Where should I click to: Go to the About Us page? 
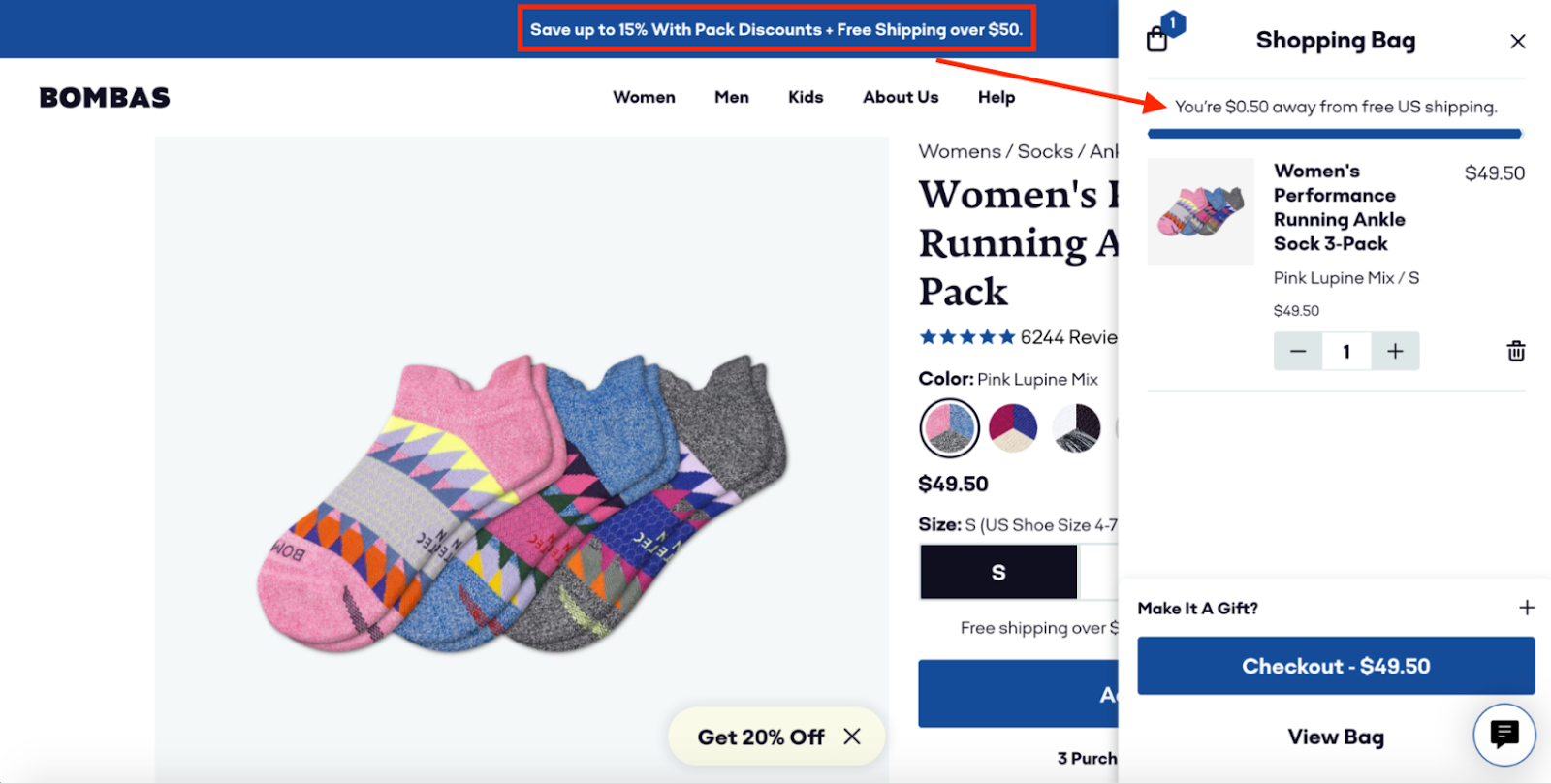pyautogui.click(x=901, y=97)
